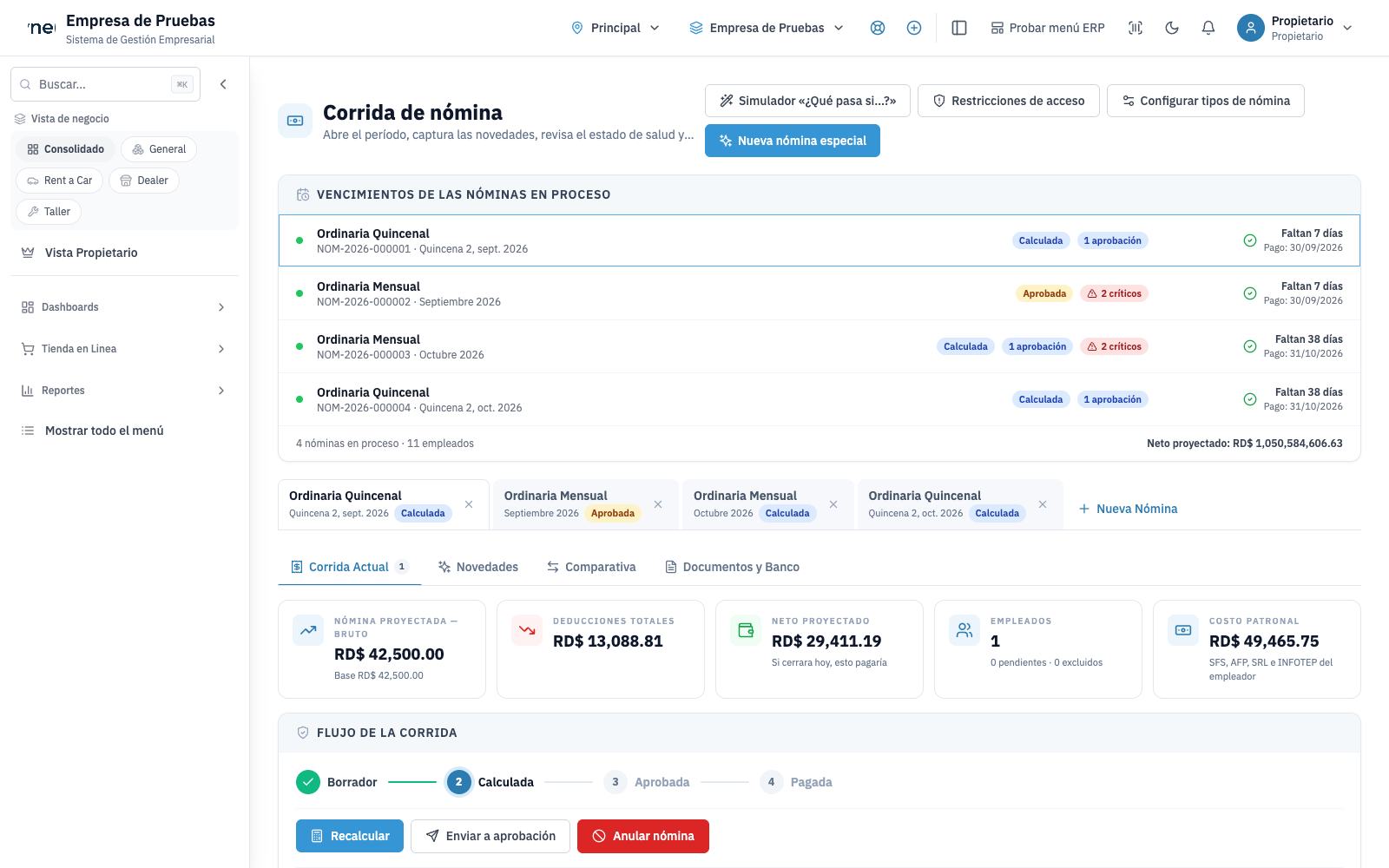Open the help lifebuoy icon in header

tap(878, 28)
